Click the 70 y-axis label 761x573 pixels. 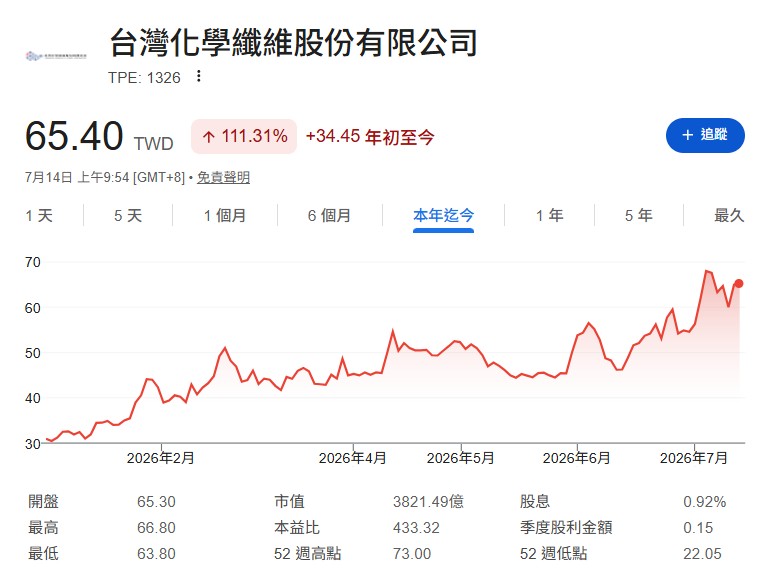(x=33, y=262)
